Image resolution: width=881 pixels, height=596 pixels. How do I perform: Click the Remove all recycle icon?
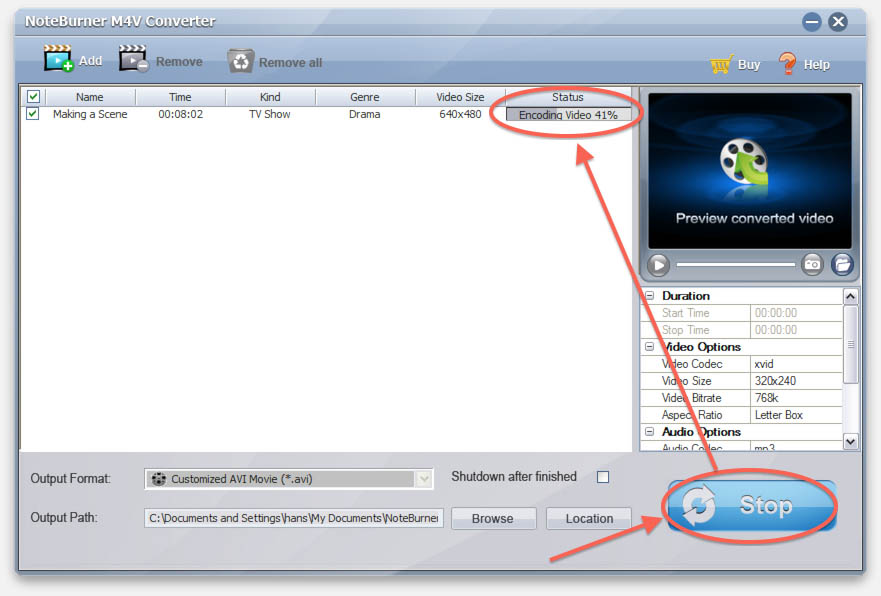click(x=241, y=61)
